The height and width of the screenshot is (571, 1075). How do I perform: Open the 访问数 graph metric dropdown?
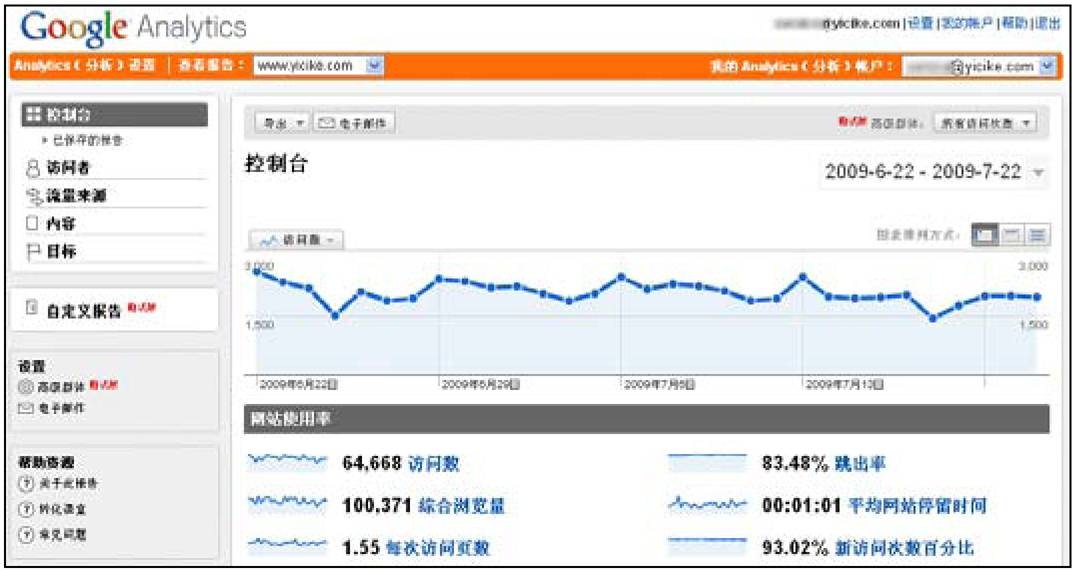coord(297,241)
